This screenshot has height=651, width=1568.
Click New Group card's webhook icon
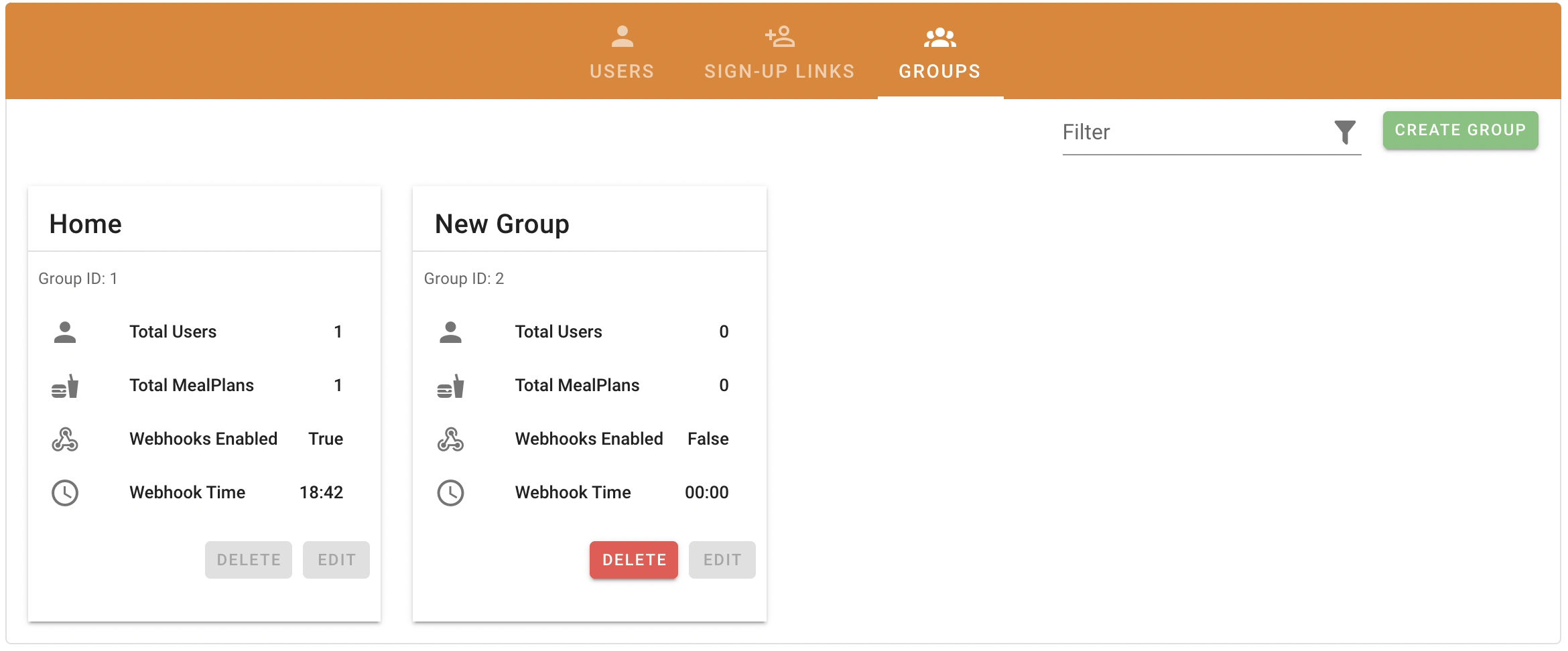[x=450, y=439]
